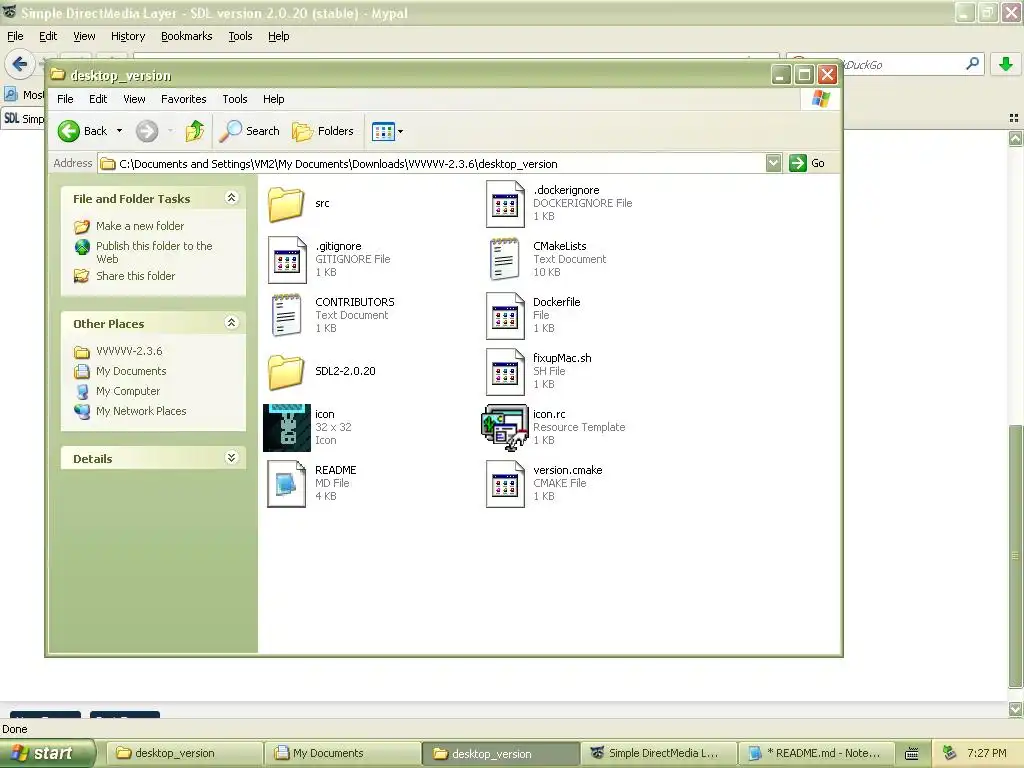
Task: Open the browser downloads green arrow
Action: (x=1006, y=64)
